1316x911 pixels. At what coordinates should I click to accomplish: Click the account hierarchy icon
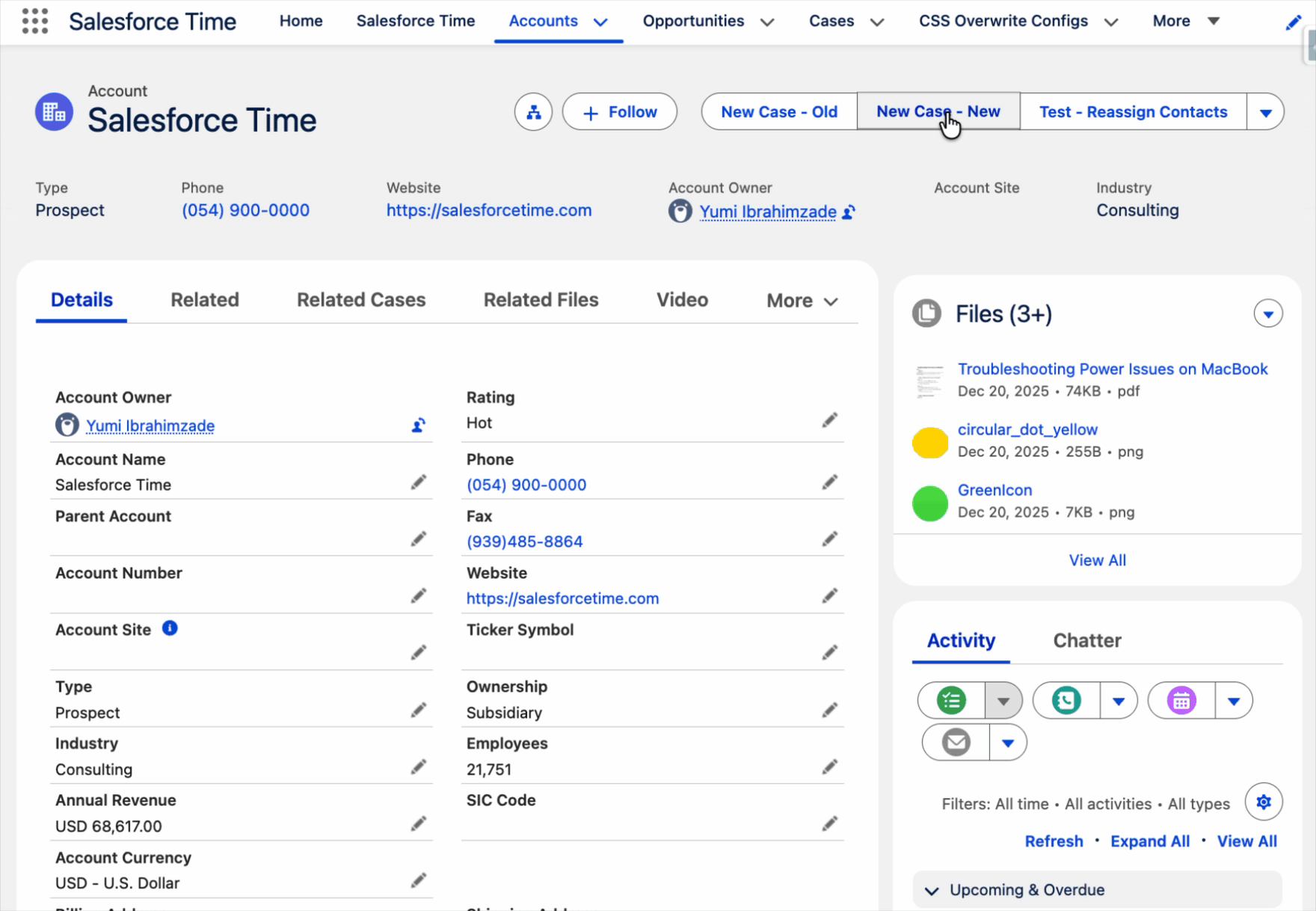pyautogui.click(x=533, y=112)
